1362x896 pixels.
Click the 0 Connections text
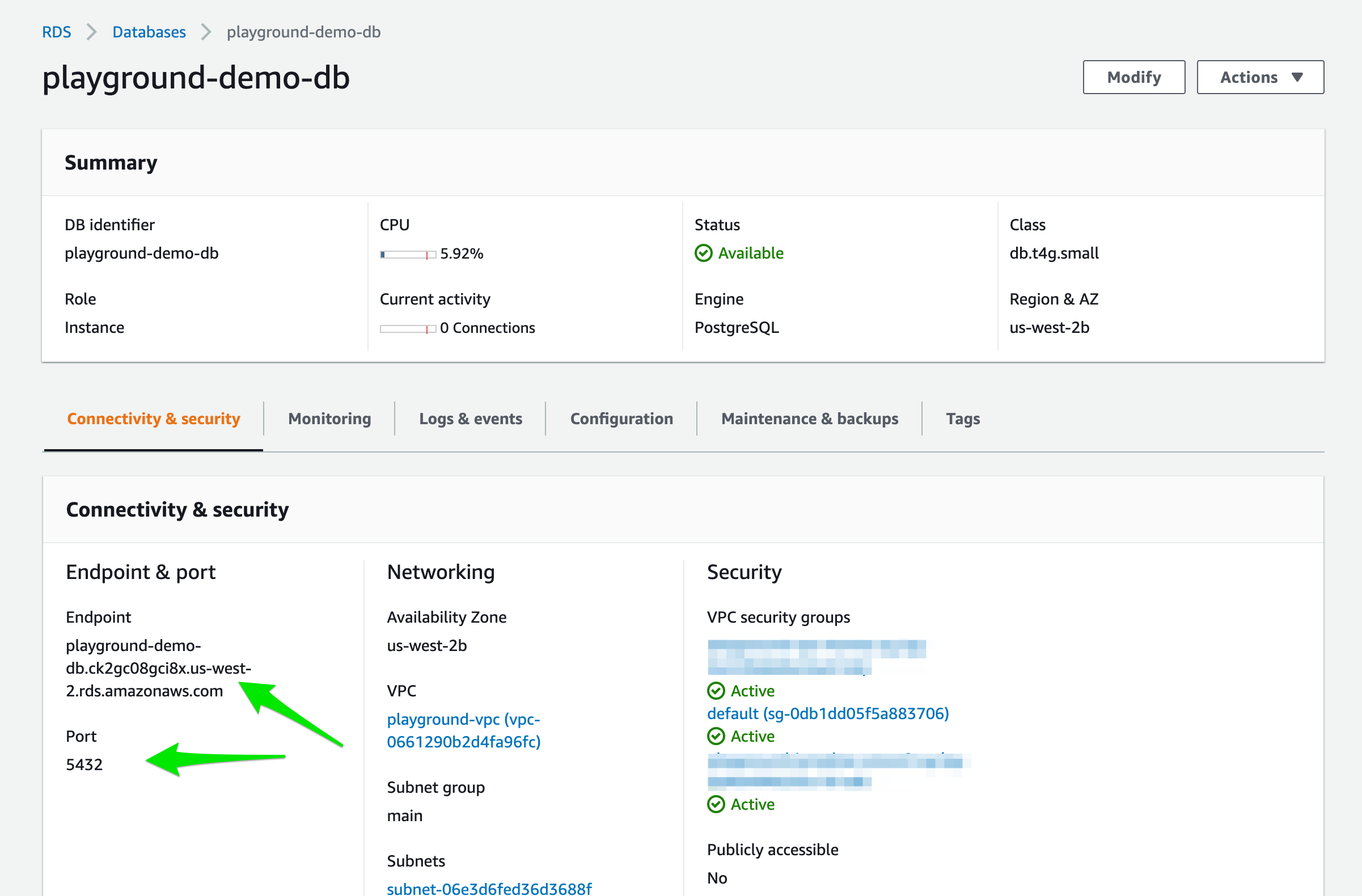point(488,328)
